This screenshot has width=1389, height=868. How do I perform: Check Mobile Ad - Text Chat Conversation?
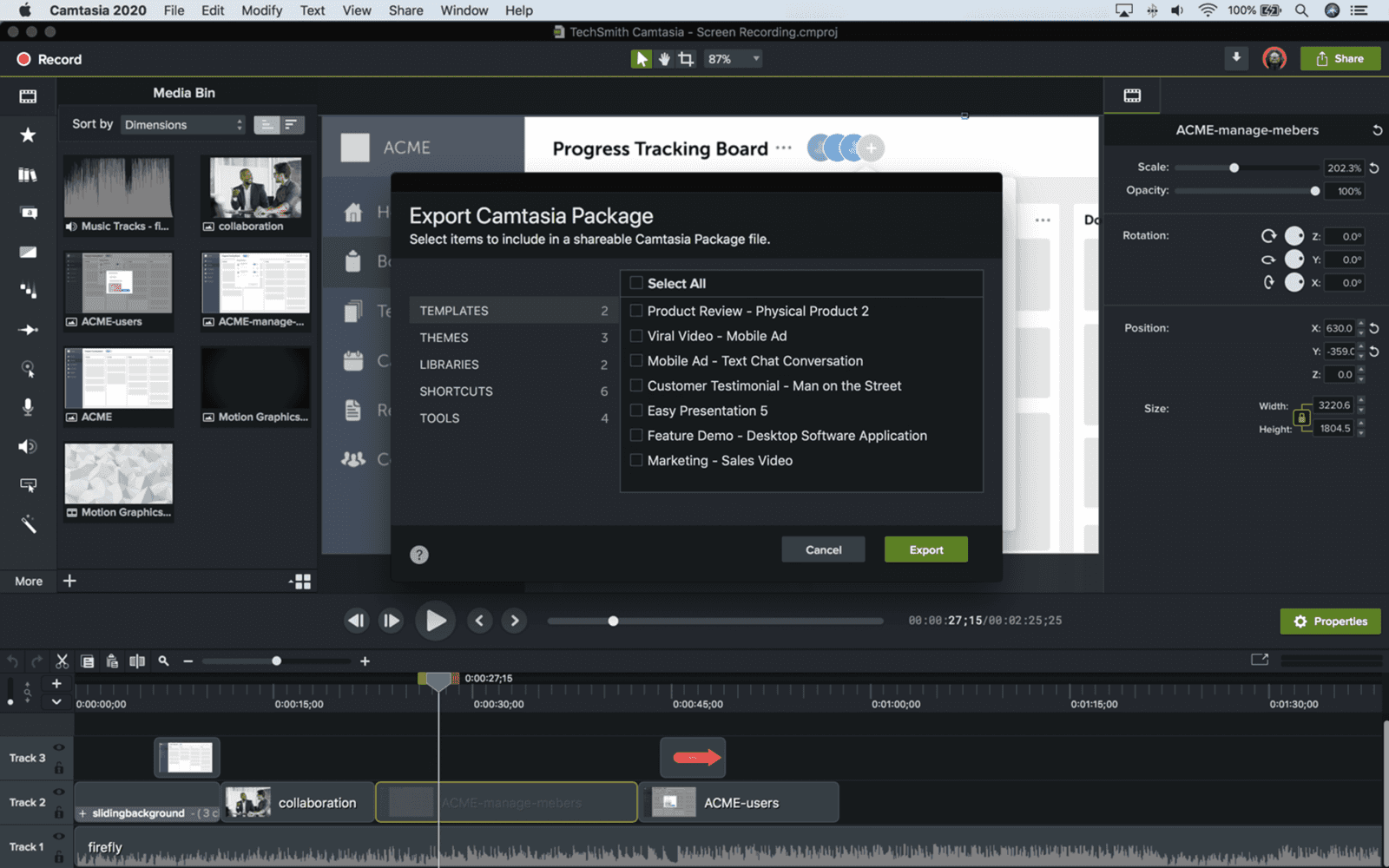636,360
